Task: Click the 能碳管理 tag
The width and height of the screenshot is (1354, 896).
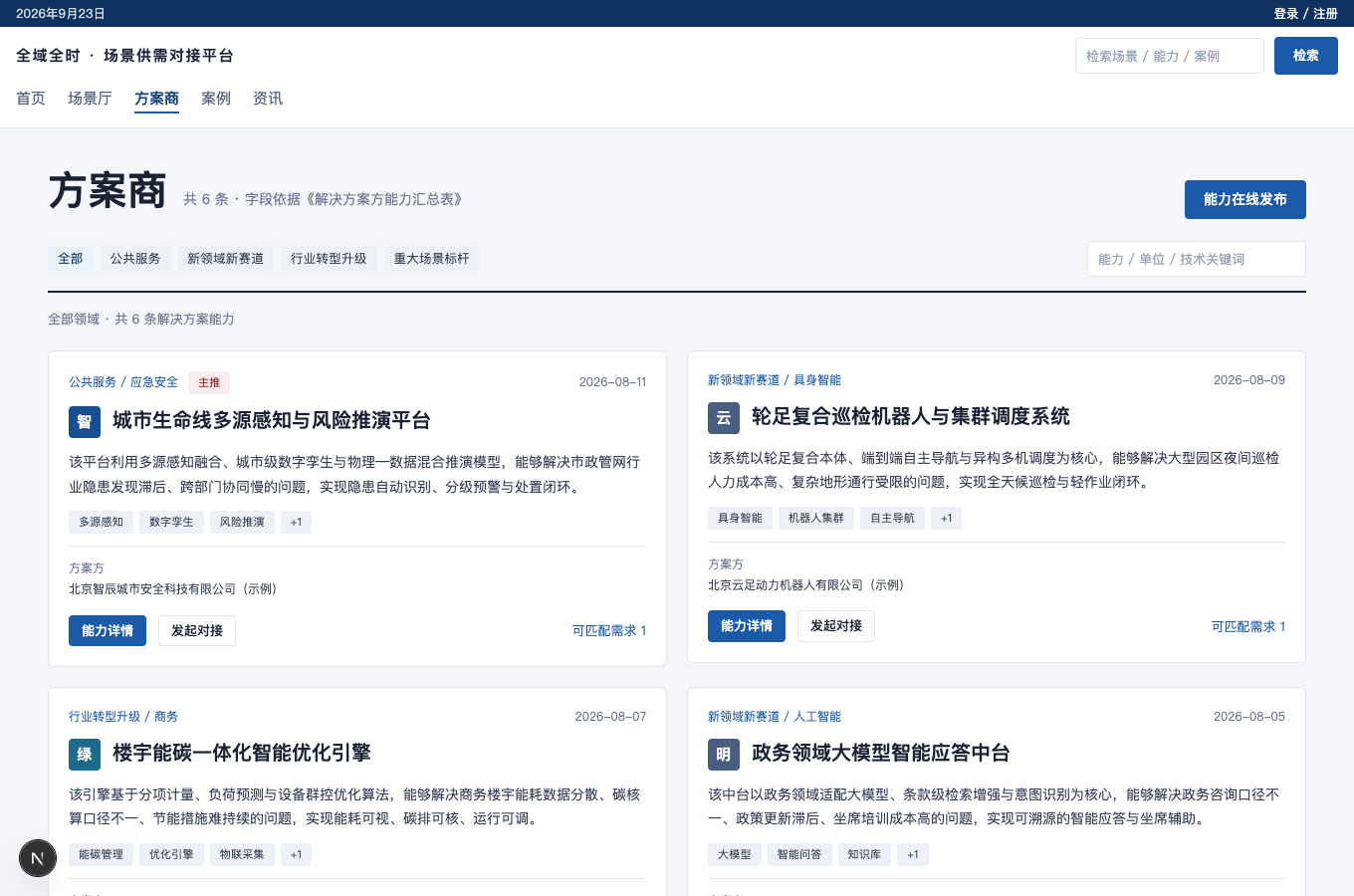Action: 102,854
